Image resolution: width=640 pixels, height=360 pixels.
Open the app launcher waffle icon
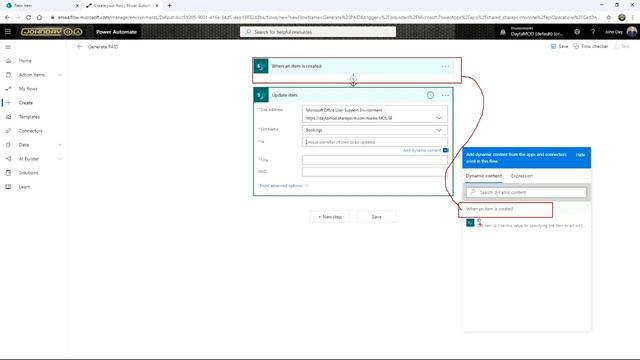[8, 32]
